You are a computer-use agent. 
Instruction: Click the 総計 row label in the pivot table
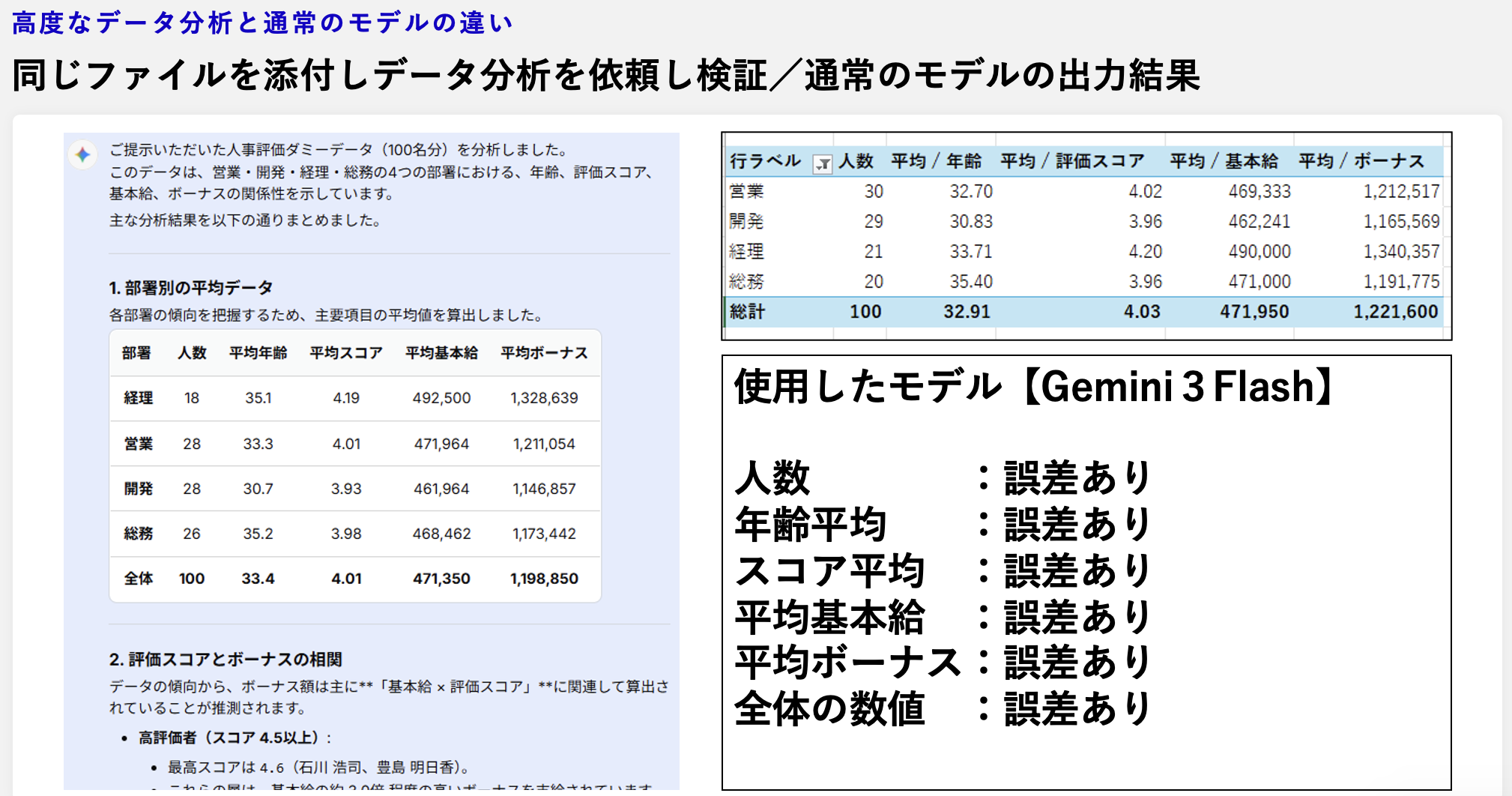point(747,312)
